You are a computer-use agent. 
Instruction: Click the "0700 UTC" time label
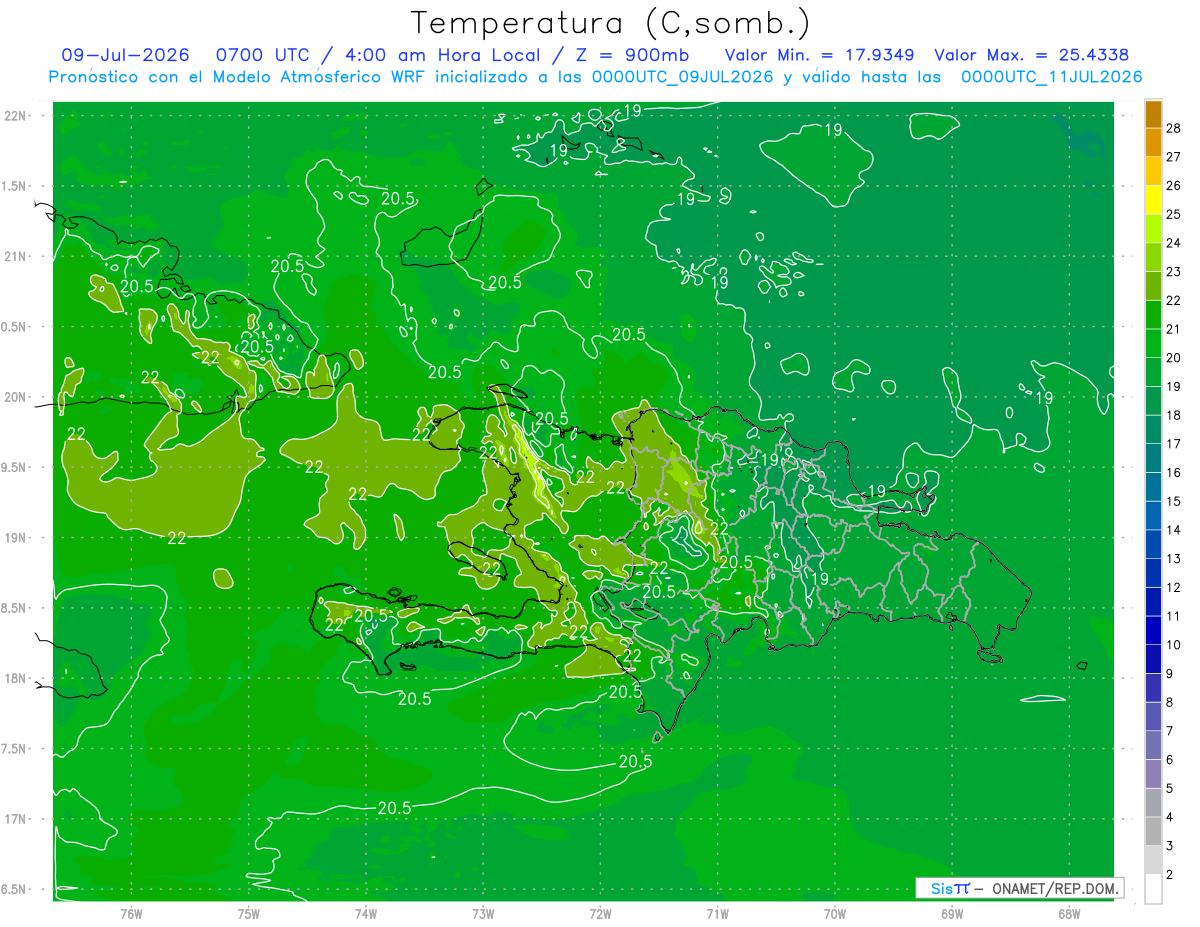coord(263,55)
